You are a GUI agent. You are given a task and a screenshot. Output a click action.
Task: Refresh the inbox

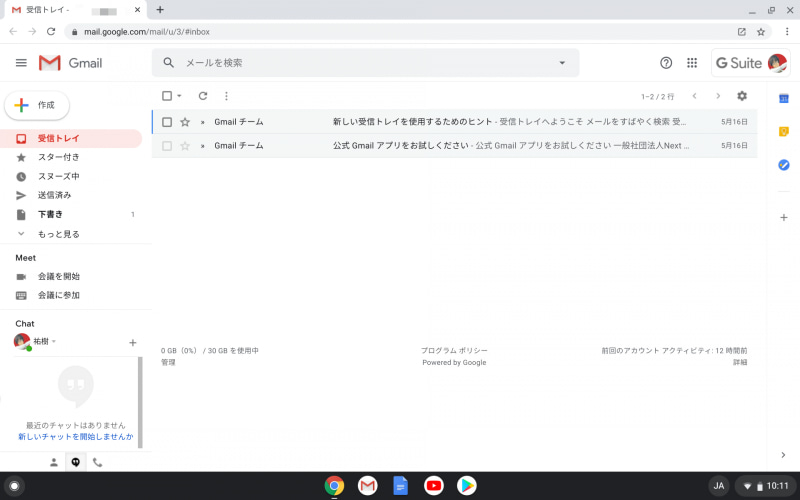[x=203, y=96]
